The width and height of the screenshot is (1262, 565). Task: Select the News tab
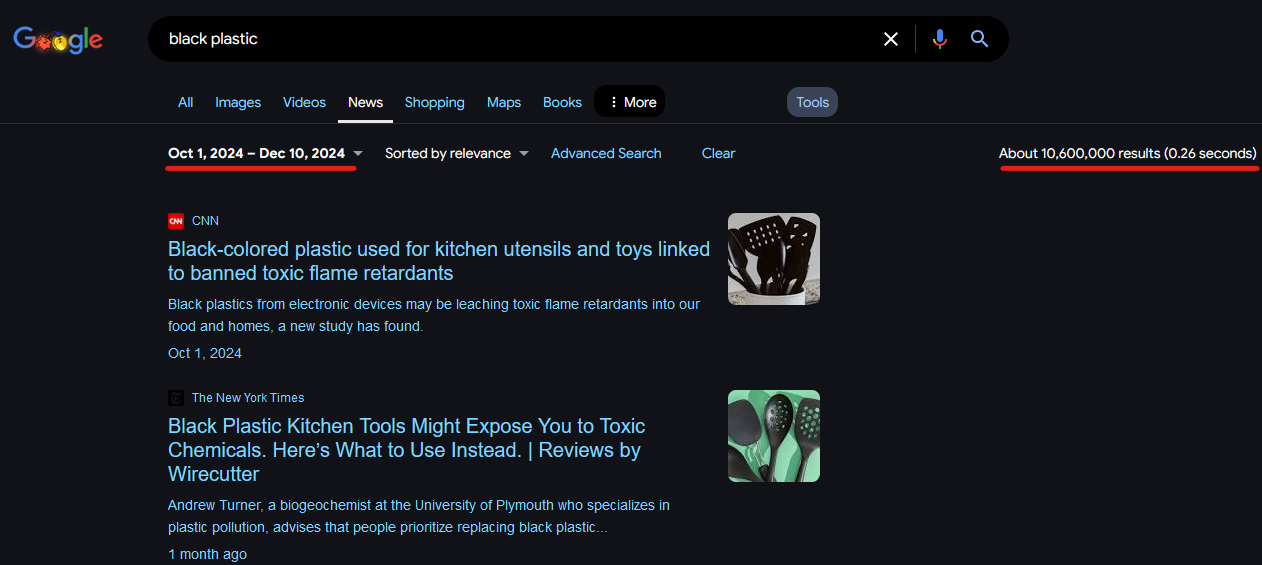(365, 102)
